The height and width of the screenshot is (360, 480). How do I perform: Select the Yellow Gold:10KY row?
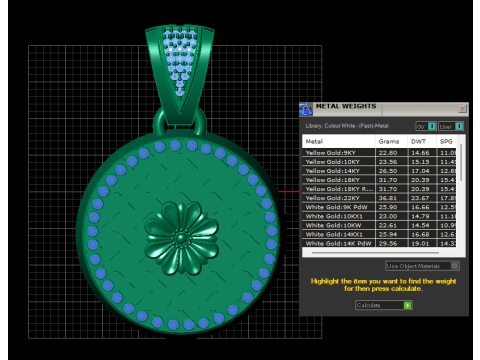click(x=379, y=162)
